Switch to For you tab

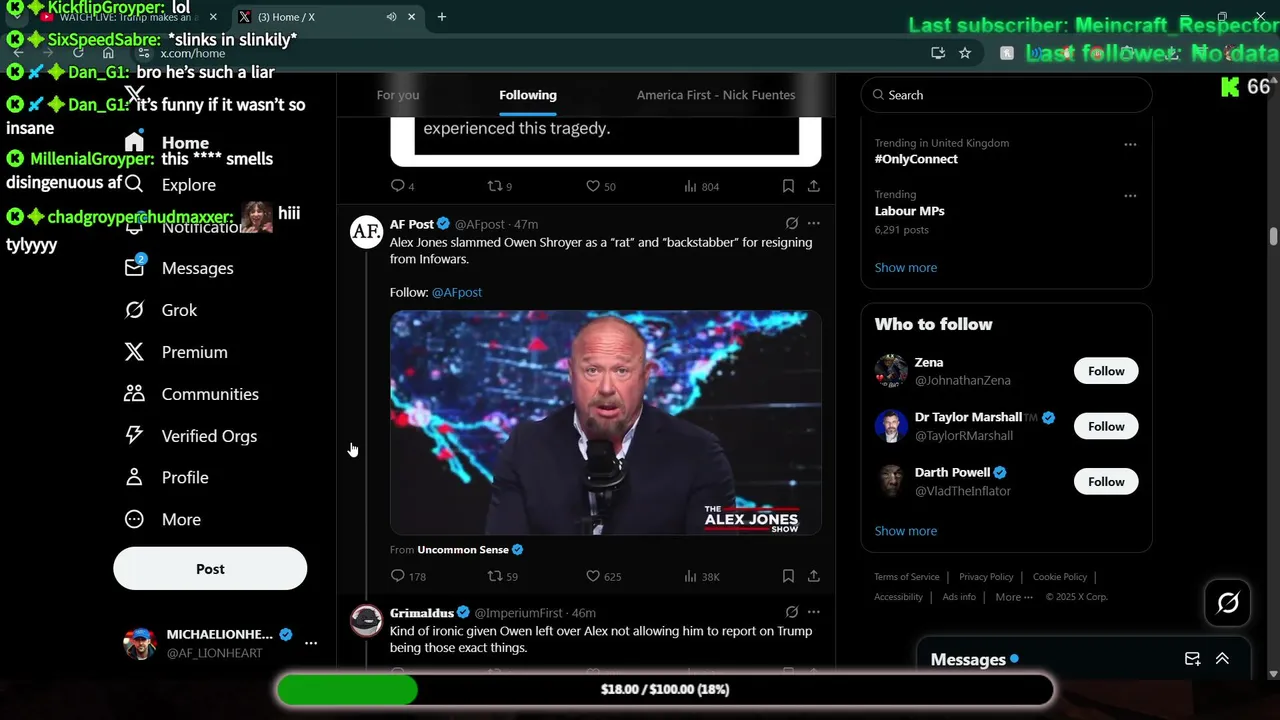tap(398, 95)
